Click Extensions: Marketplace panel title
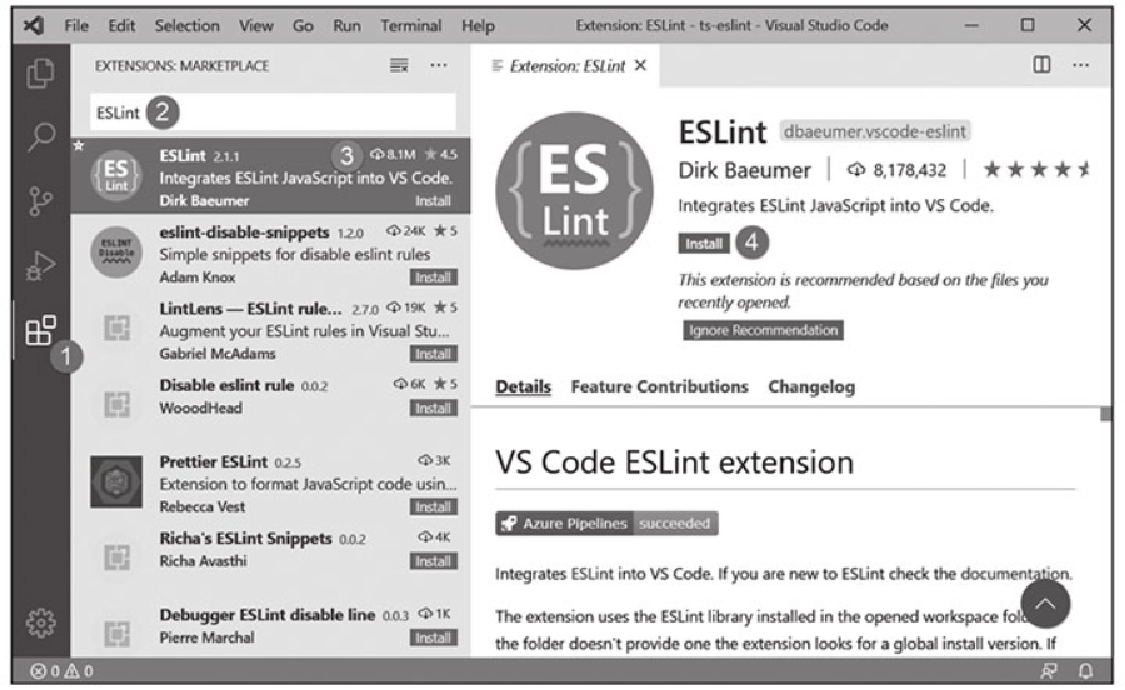The image size is (1125, 690). [x=182, y=66]
